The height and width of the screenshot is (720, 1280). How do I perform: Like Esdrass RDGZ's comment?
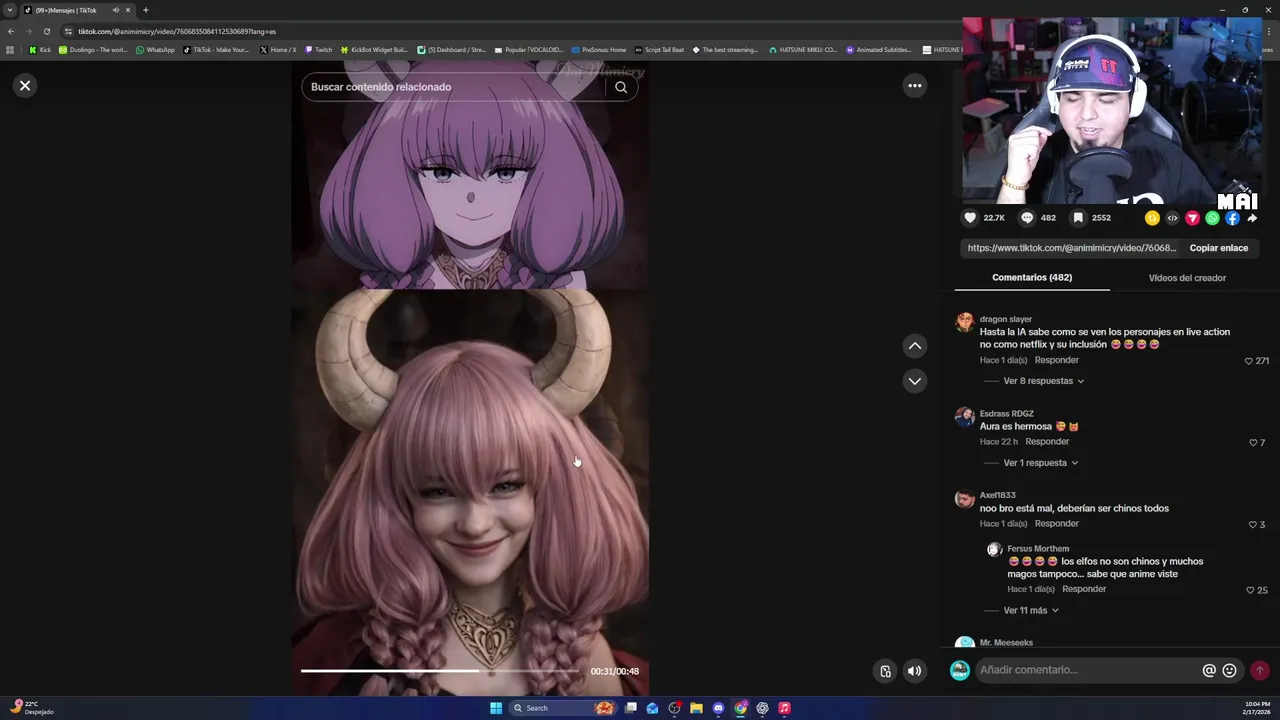(x=1253, y=443)
